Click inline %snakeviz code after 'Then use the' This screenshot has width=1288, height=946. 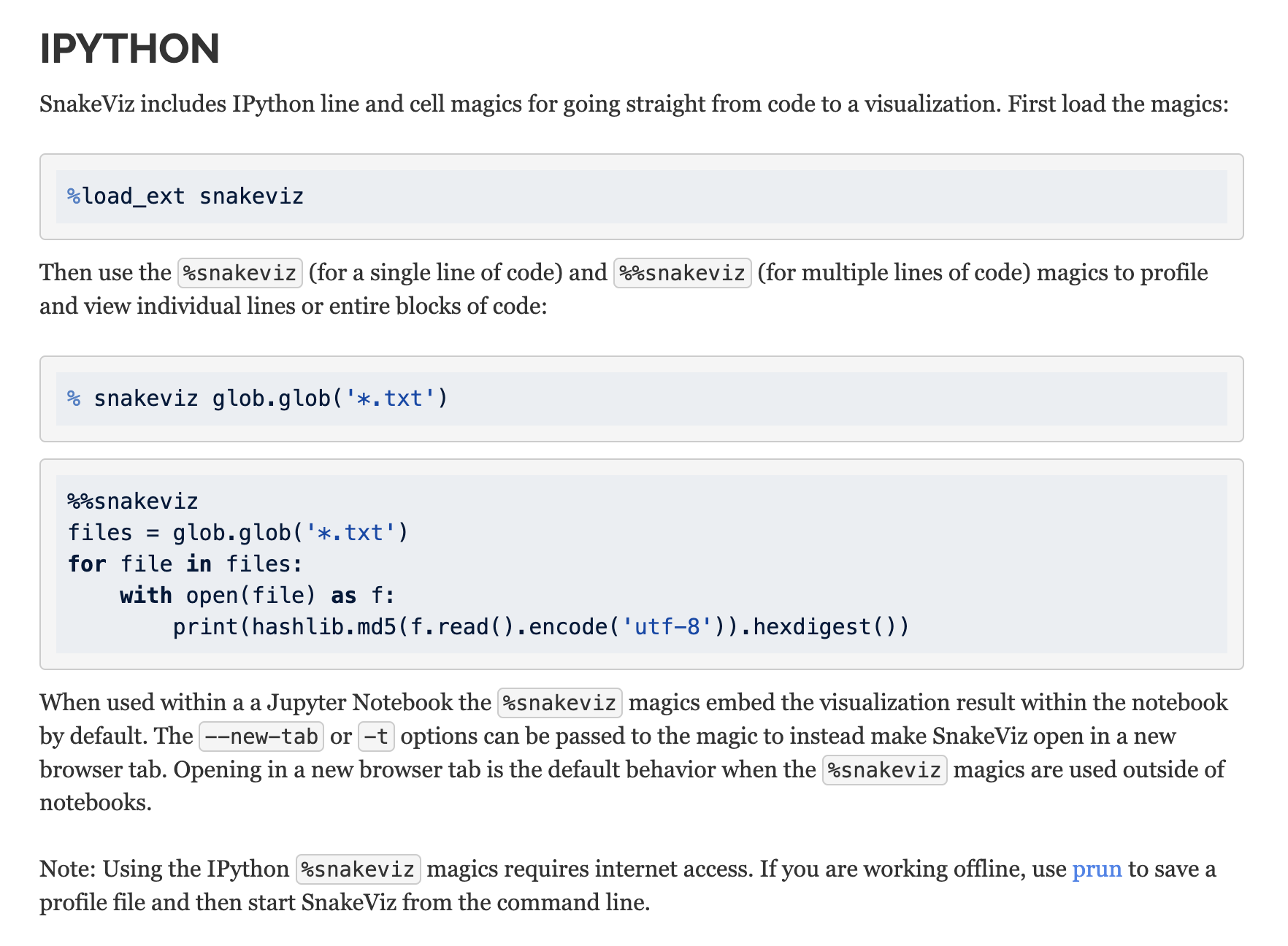[239, 273]
